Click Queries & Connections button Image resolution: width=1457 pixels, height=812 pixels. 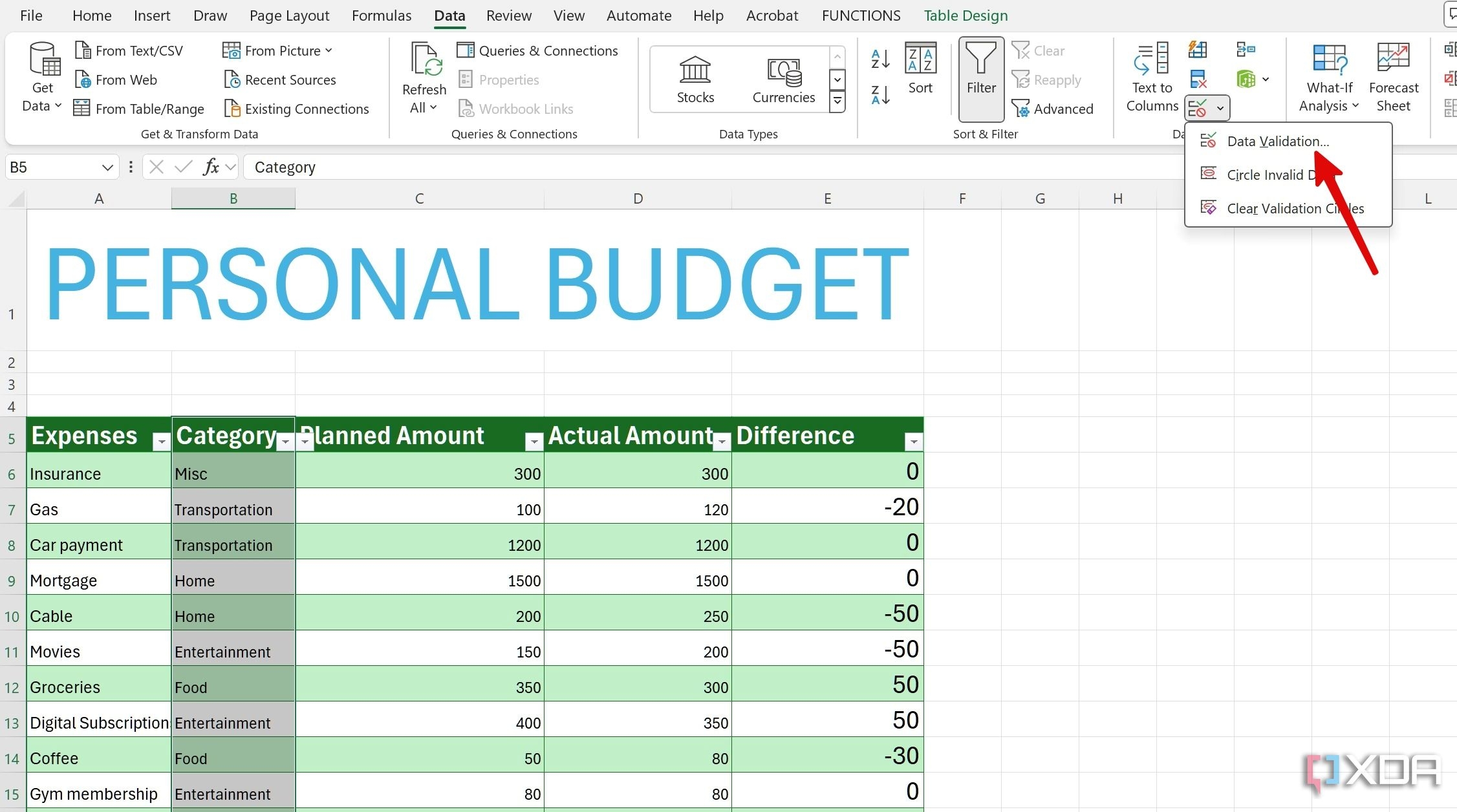[x=538, y=50]
